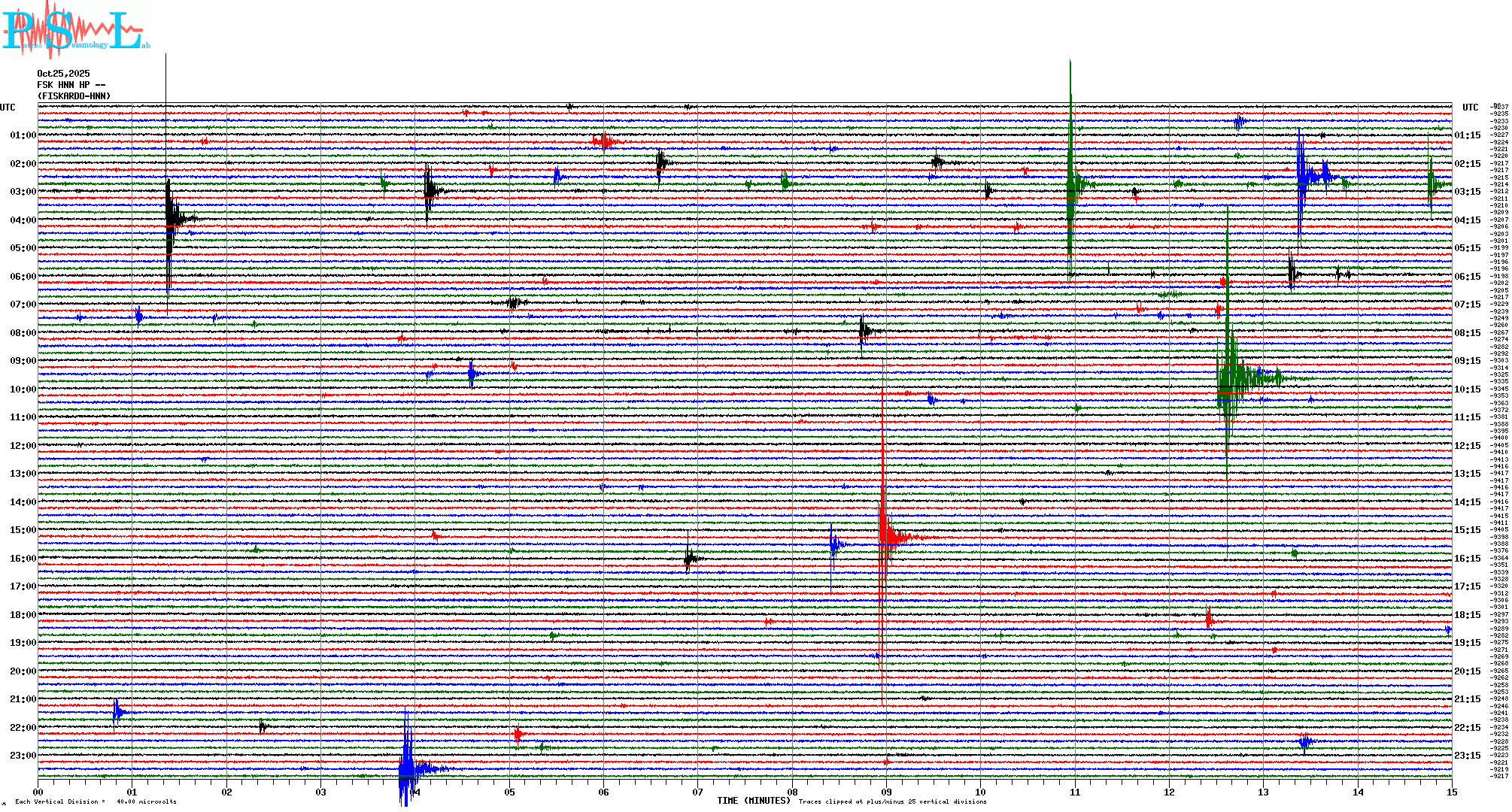Click the TIME (MINUTES) axis title
This screenshot has width=1512, height=812.
pyautogui.click(x=753, y=801)
